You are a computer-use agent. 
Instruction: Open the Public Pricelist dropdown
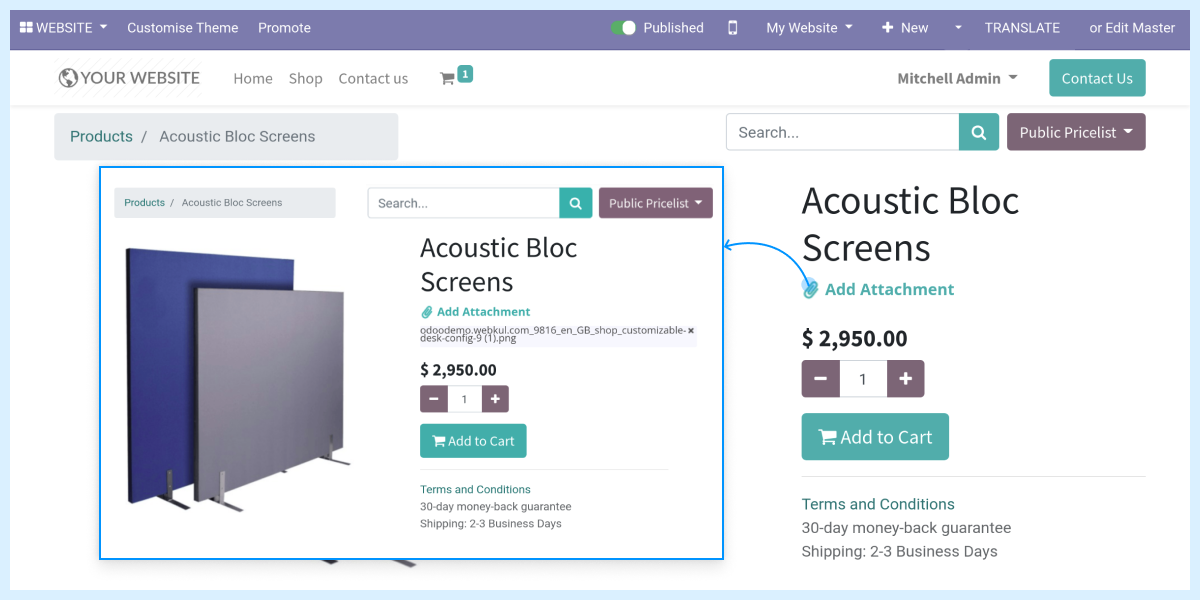[x=1076, y=131]
